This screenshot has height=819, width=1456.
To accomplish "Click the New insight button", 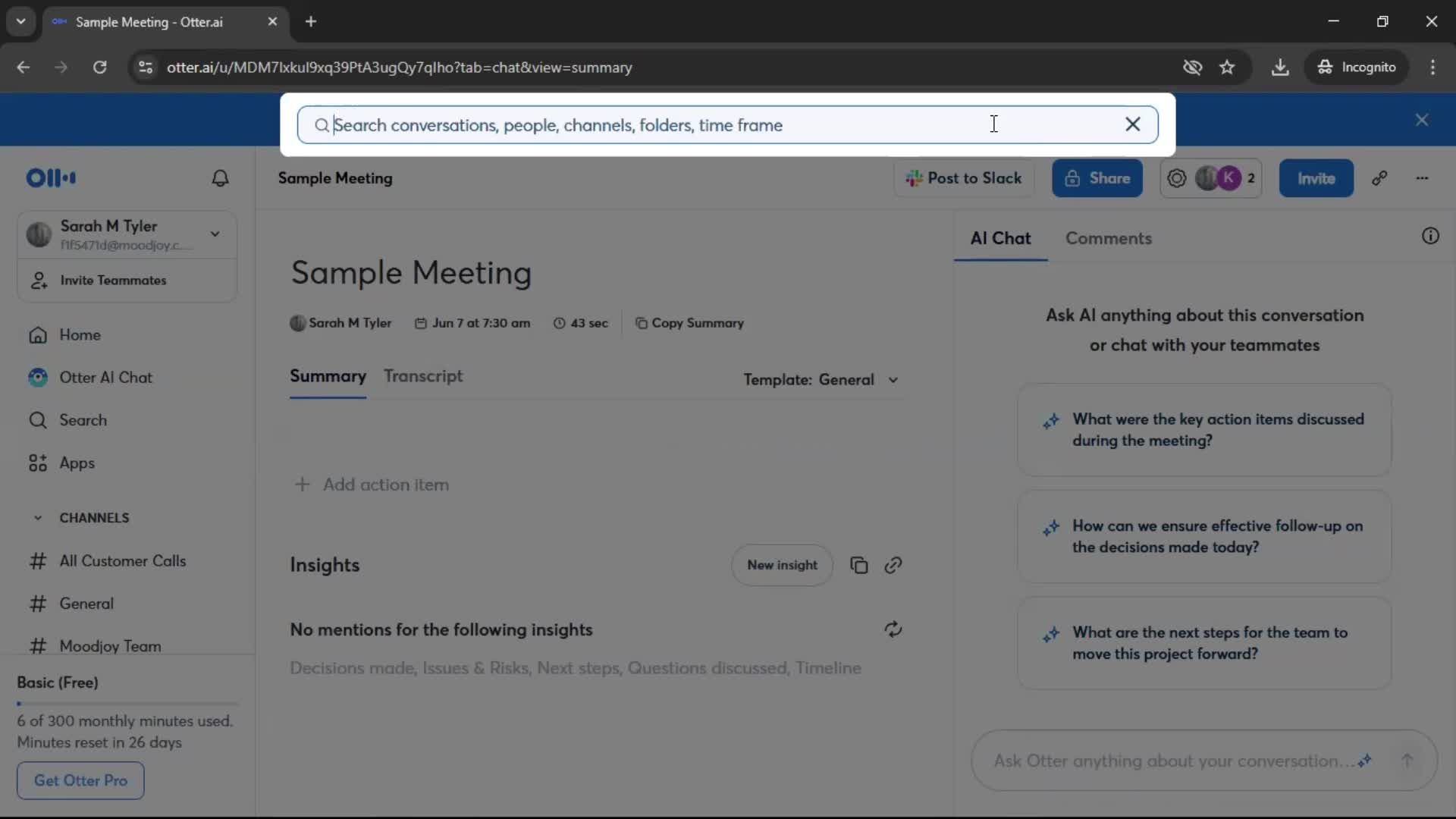I will (782, 565).
